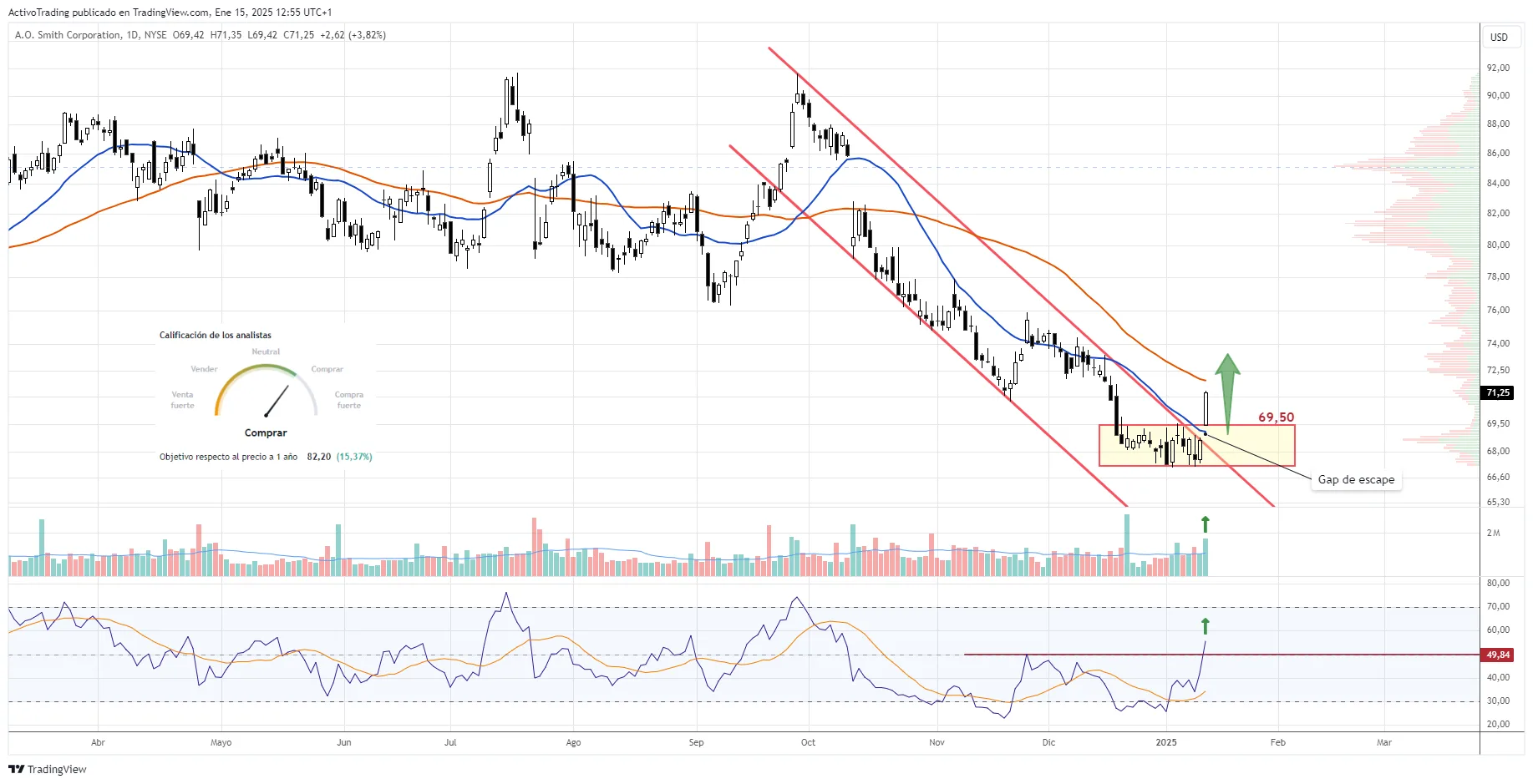The width and height of the screenshot is (1533, 784).
Task: Click the RSI value label 49,84
Action: click(x=1498, y=655)
